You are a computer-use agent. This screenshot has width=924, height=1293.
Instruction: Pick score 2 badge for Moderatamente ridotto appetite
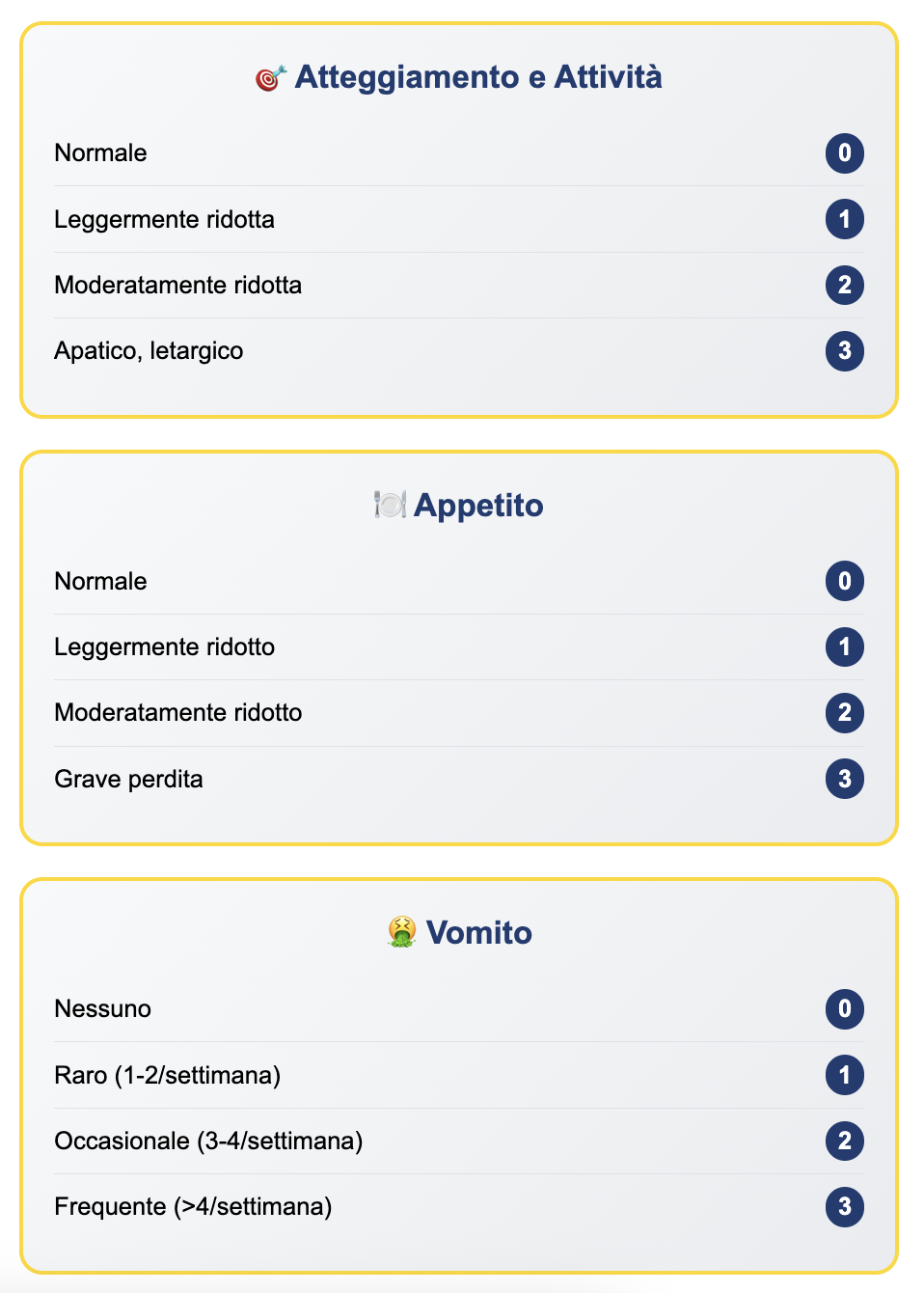tap(844, 713)
